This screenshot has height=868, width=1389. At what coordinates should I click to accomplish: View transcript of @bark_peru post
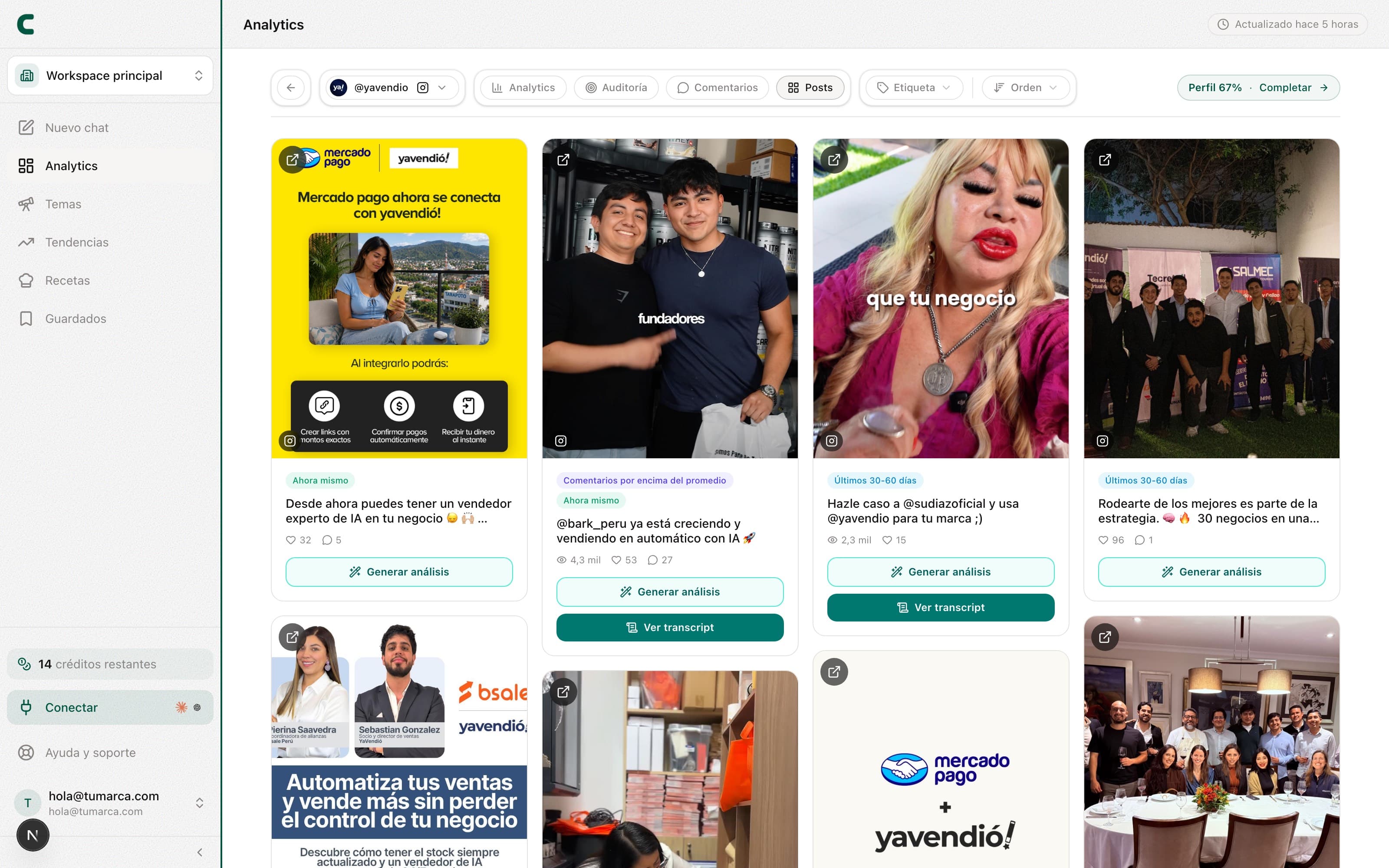[670, 628]
